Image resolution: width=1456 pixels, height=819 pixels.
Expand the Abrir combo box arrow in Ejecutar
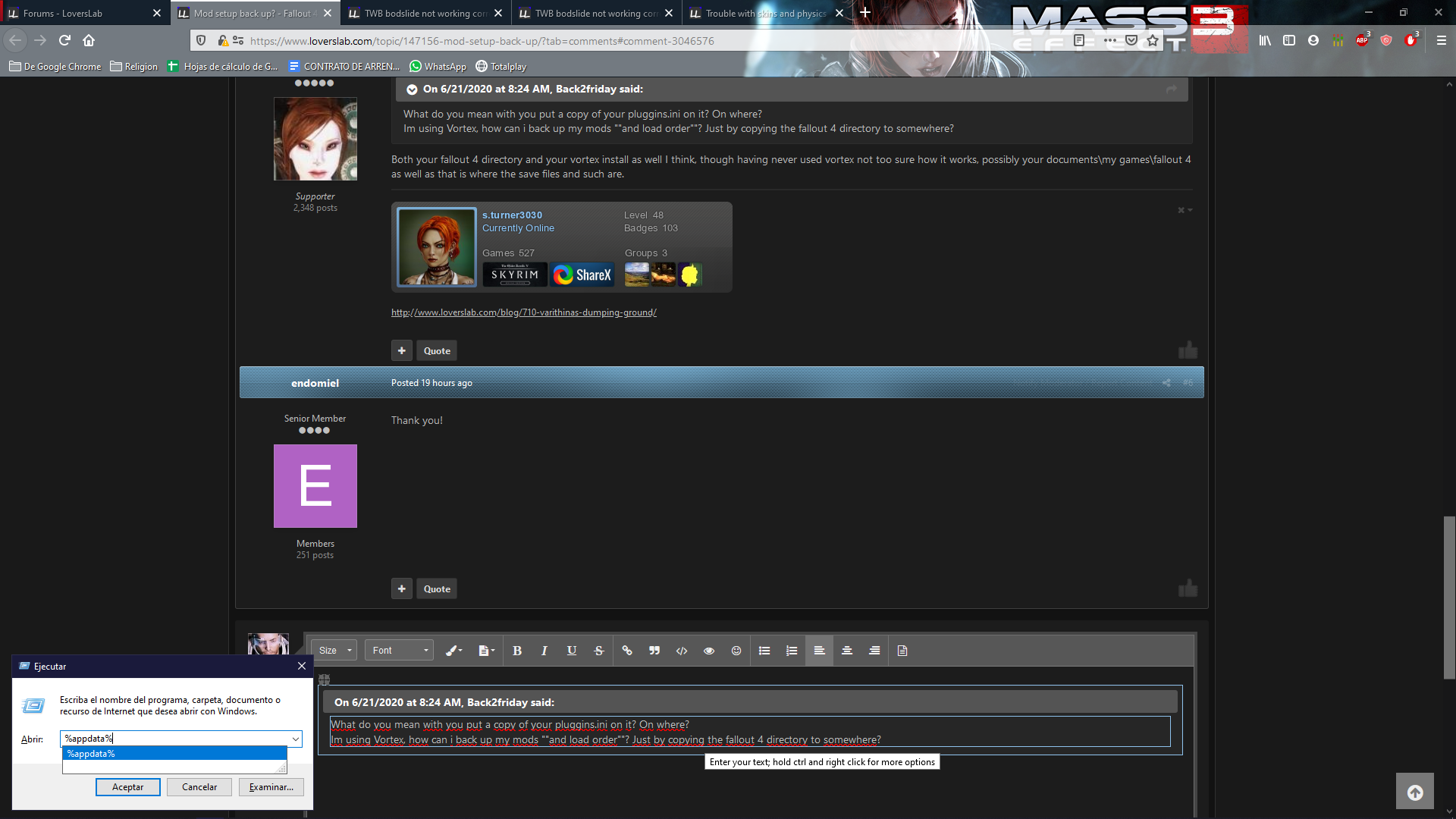(x=295, y=739)
